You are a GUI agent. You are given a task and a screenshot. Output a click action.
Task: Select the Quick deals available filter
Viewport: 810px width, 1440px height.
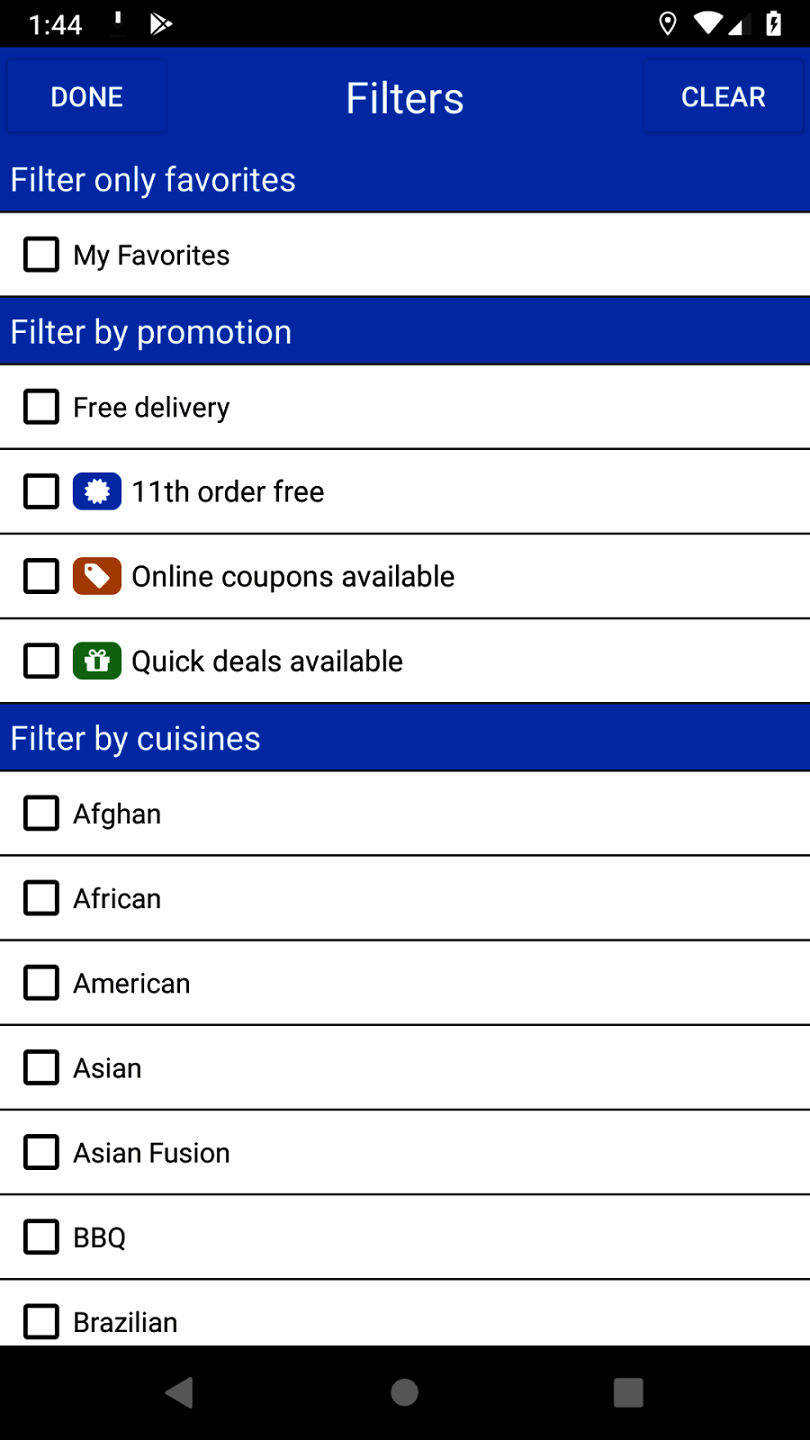point(40,661)
